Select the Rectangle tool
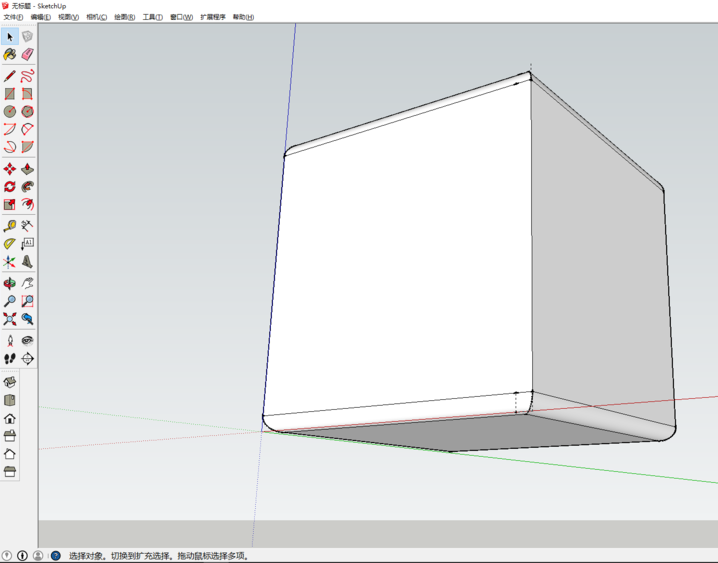Viewport: 718px width, 563px height. coord(10,94)
